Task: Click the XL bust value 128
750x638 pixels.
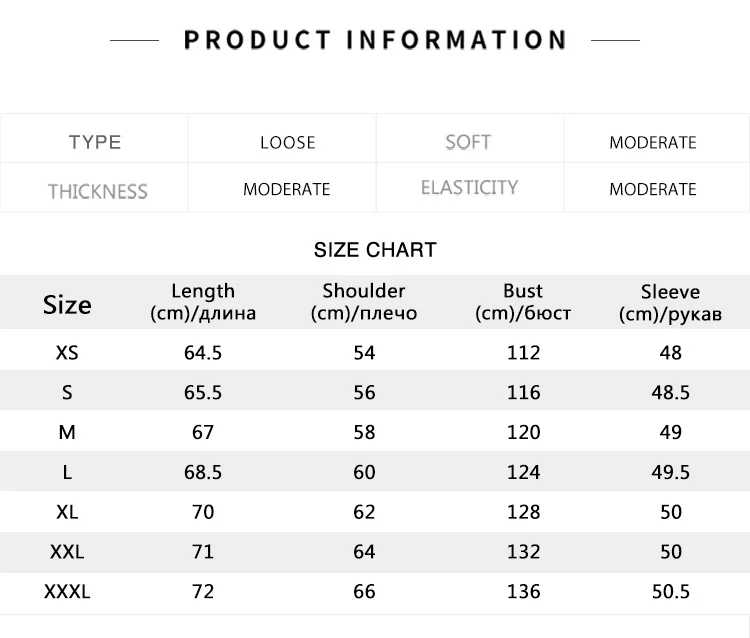Action: 523,512
